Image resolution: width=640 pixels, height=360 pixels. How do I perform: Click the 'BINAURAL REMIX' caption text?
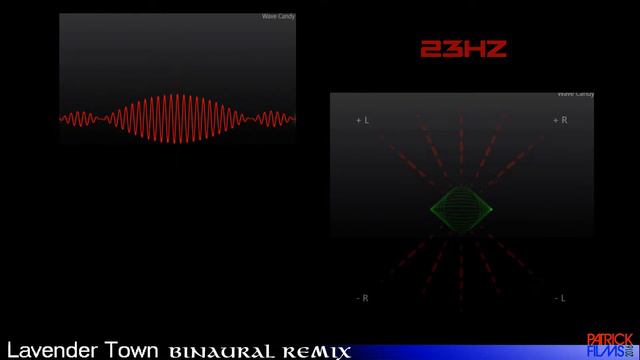(x=260, y=352)
